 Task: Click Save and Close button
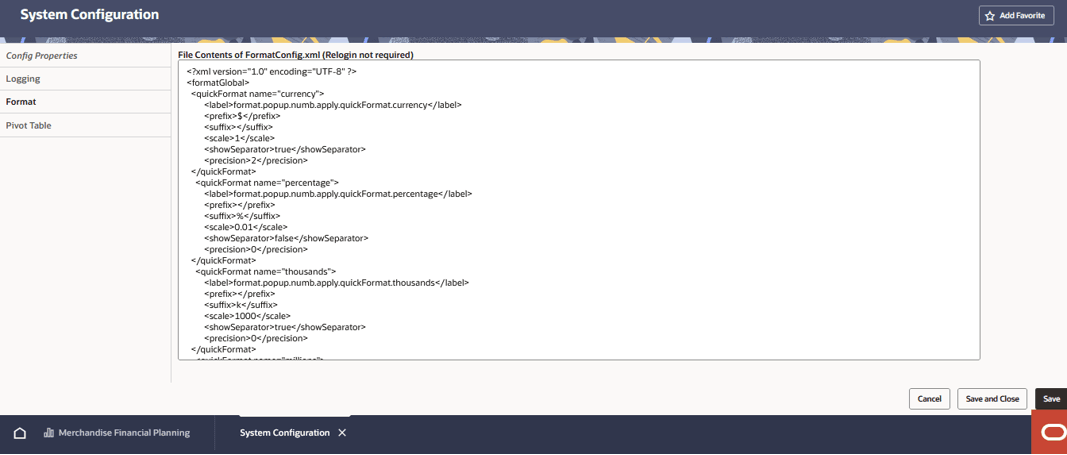(992, 399)
